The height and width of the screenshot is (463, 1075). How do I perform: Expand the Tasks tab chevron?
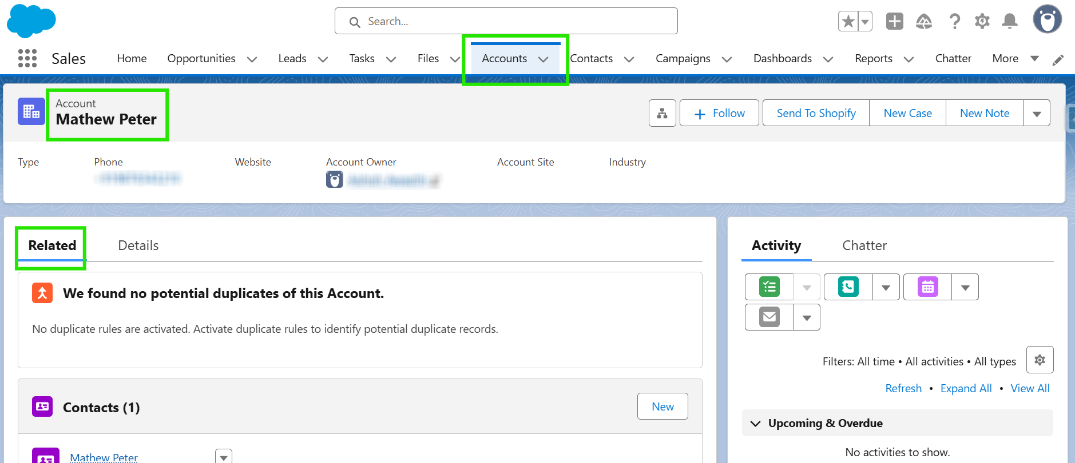(x=391, y=59)
